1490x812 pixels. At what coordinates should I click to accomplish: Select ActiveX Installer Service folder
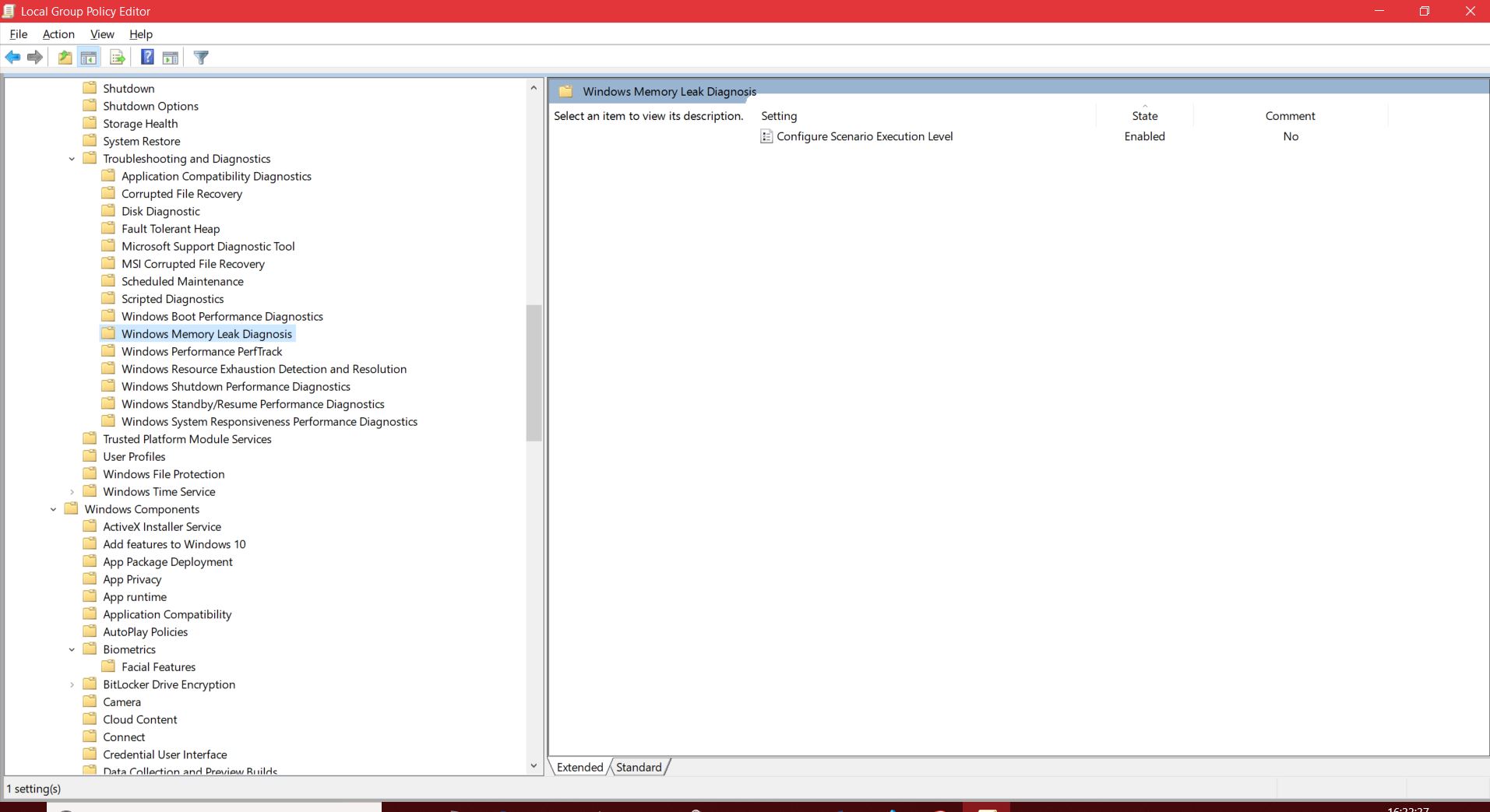[162, 526]
